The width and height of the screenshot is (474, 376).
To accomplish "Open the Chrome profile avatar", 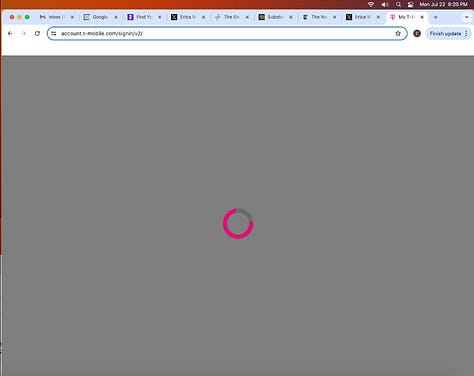I will click(417, 33).
